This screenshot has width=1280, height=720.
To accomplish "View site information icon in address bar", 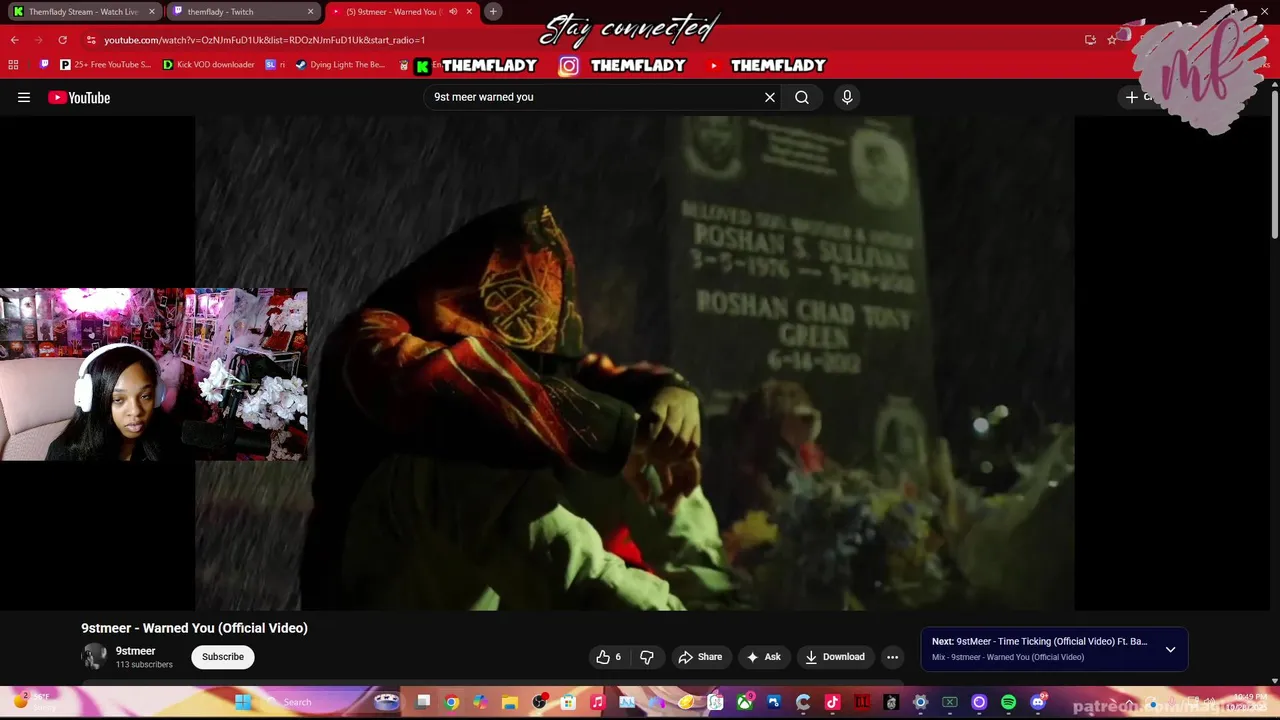I will pyautogui.click(x=91, y=40).
